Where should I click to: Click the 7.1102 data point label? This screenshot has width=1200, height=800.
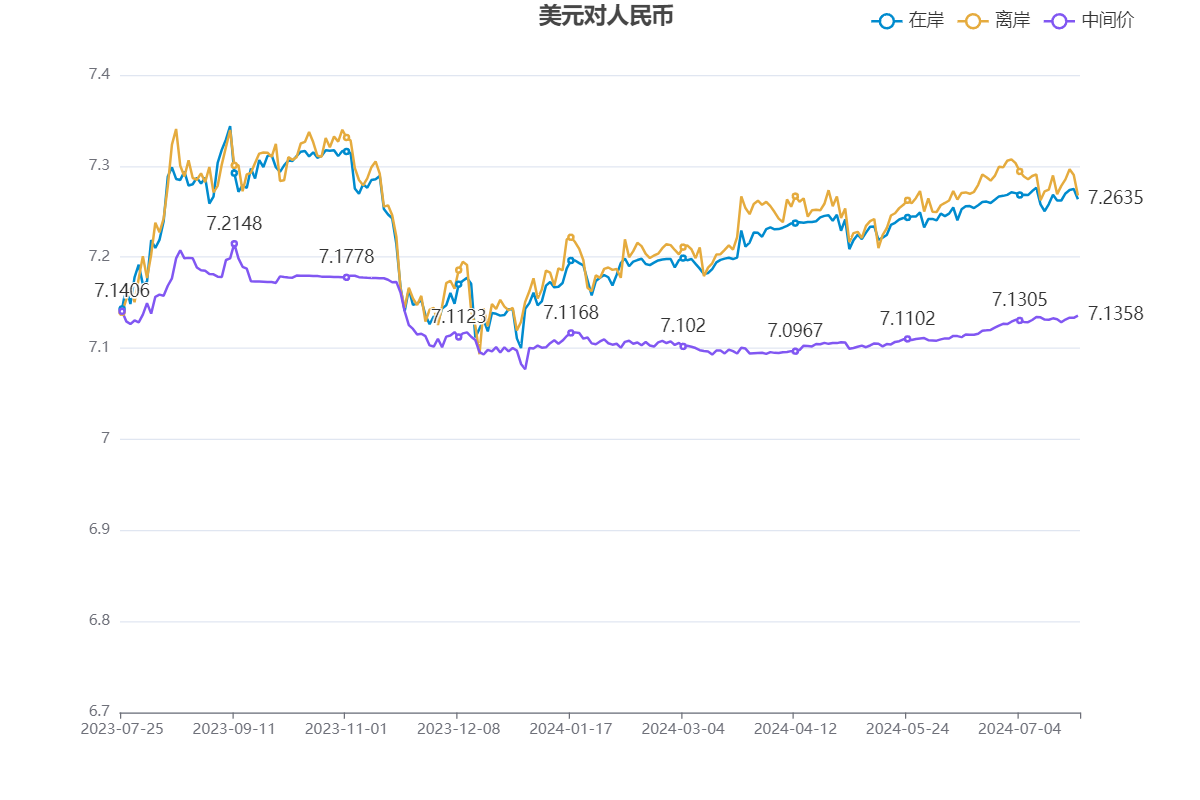907,319
